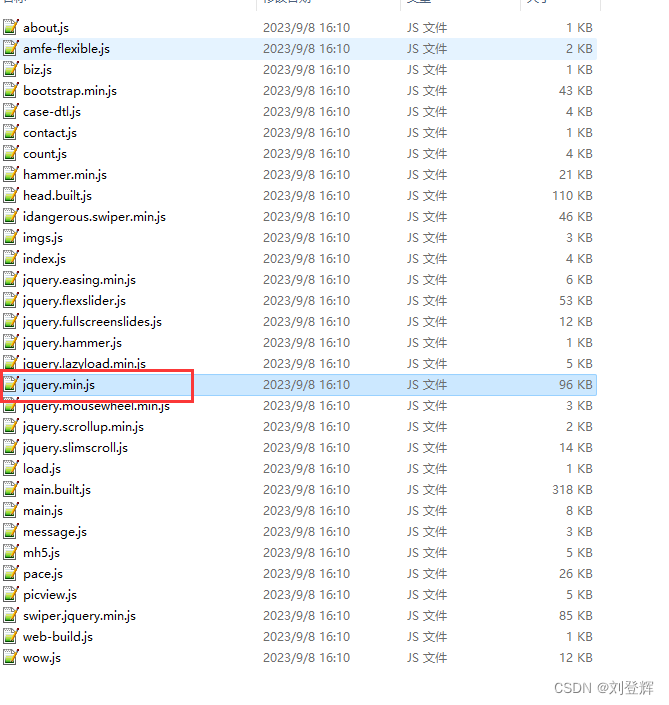
Task: Click the amfe-flexible.js file icon
Action: tap(11, 49)
